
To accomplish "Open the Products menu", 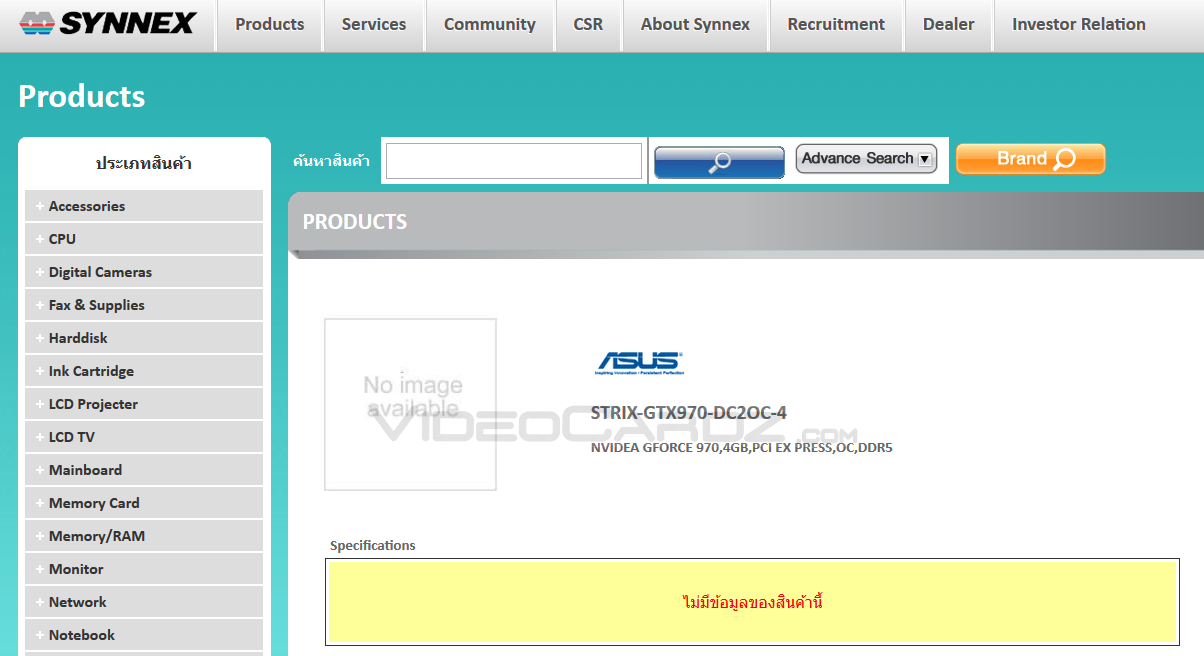I will click(x=270, y=24).
